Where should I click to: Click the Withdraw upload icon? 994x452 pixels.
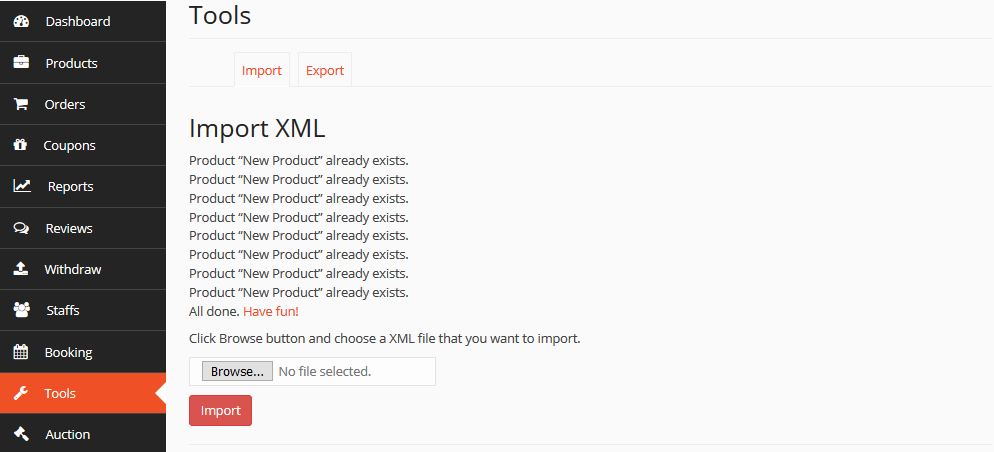21,269
